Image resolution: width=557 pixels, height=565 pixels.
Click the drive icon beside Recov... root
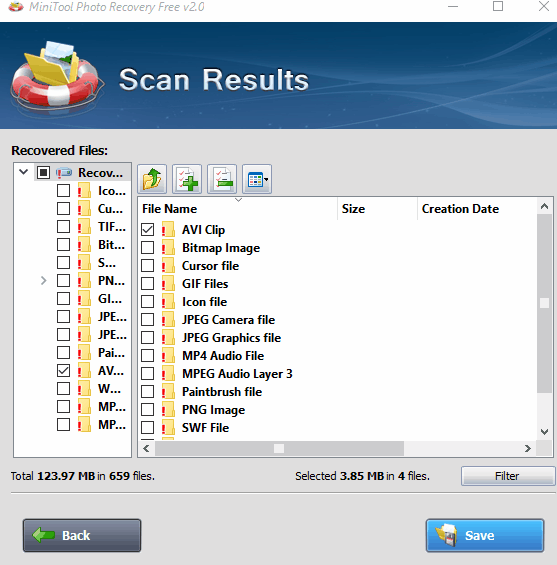(x=64, y=173)
